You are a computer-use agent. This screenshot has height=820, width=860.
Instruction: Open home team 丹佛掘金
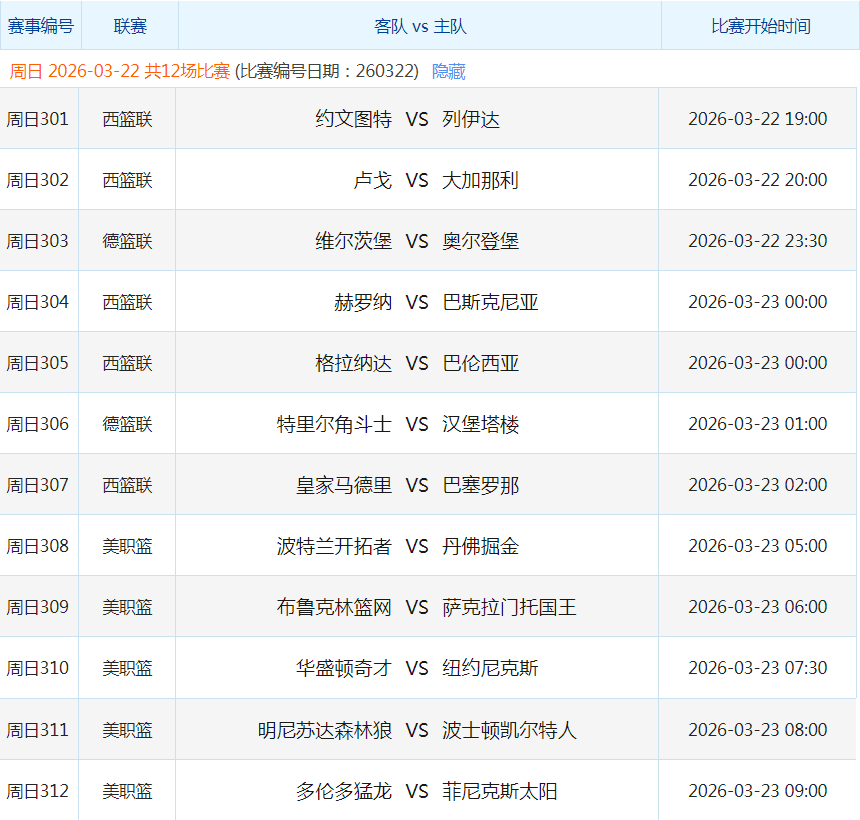480,546
